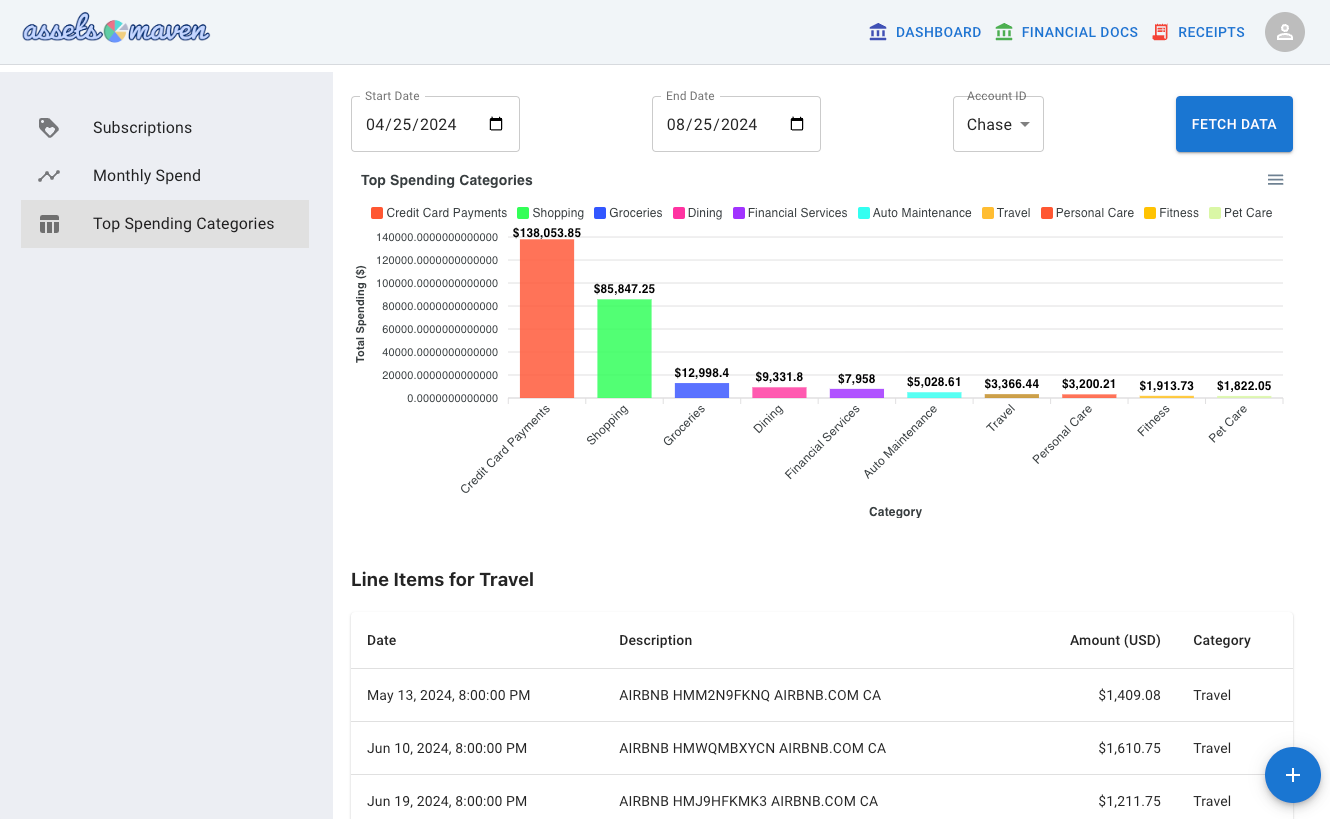The width and height of the screenshot is (1330, 819).
Task: Open the chart hamburger menu icon
Action: [1275, 180]
